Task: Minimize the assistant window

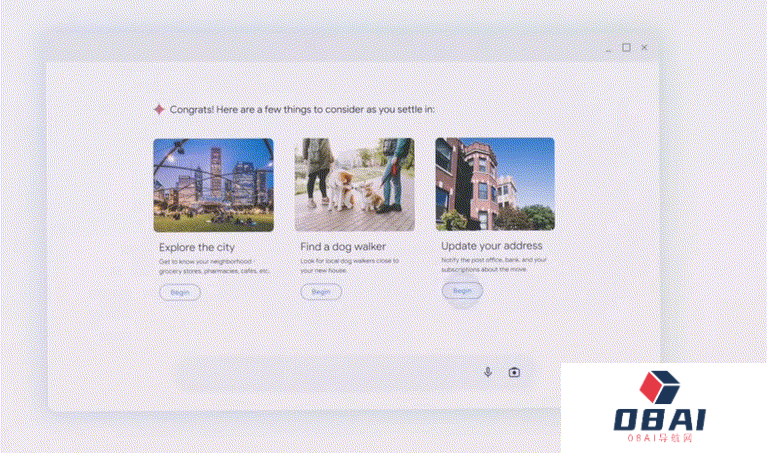Action: click(x=608, y=49)
